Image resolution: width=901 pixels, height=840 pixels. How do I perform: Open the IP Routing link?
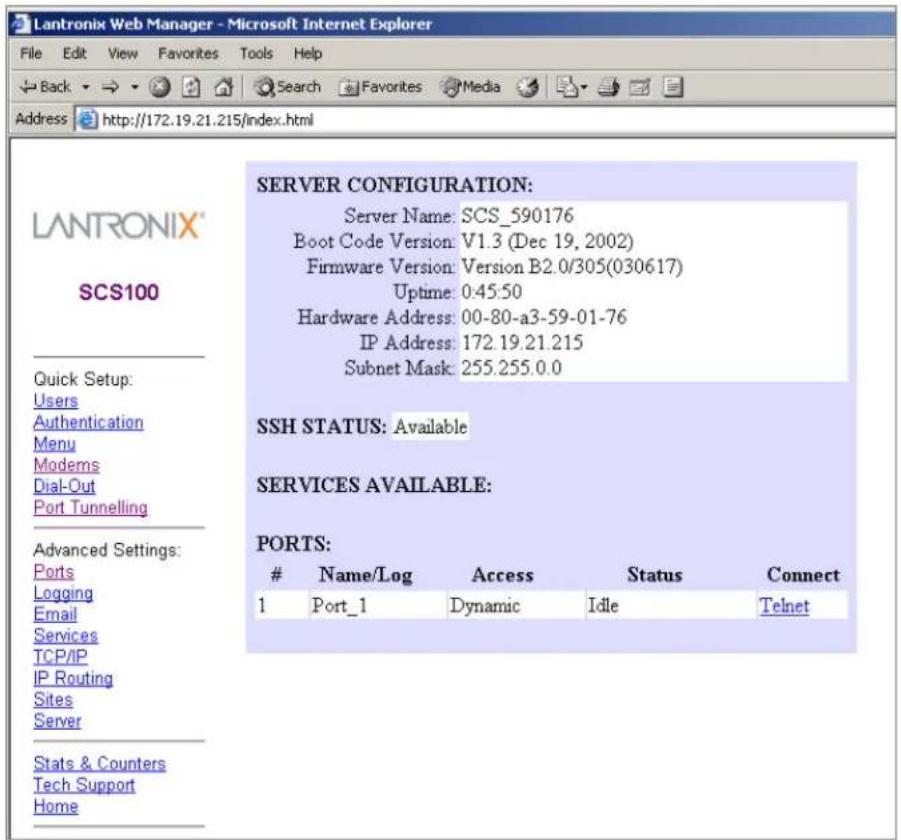pos(73,678)
